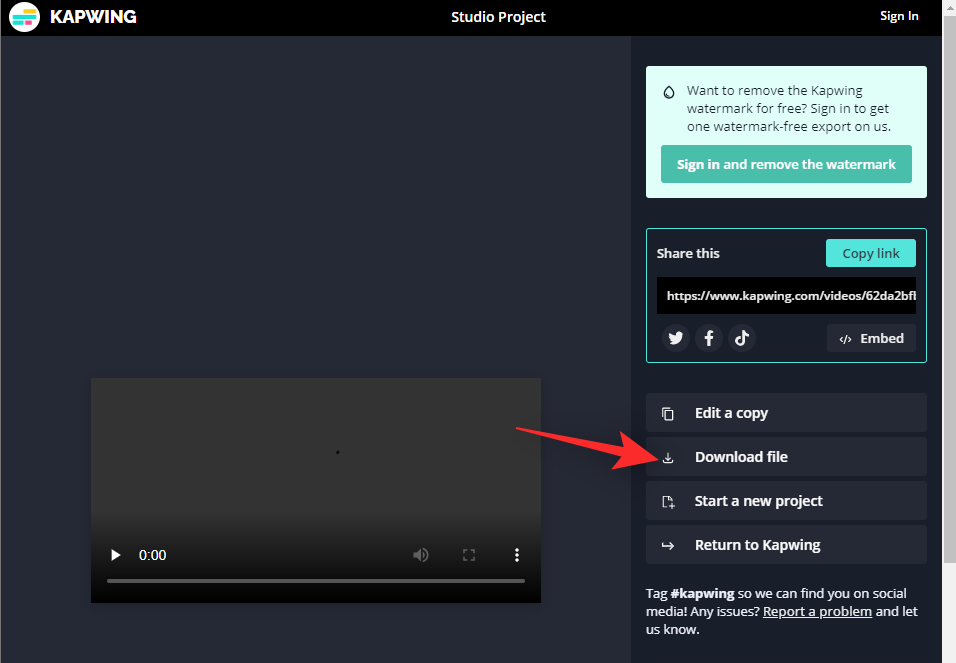Click Download file
956x663 pixels.
coord(786,457)
